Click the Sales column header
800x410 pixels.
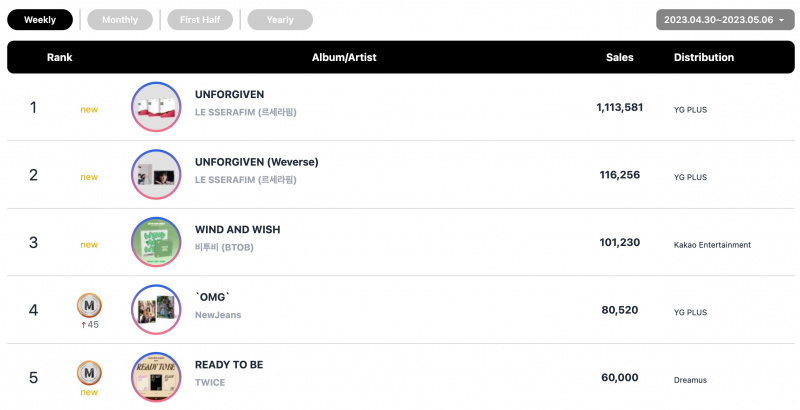click(620, 57)
